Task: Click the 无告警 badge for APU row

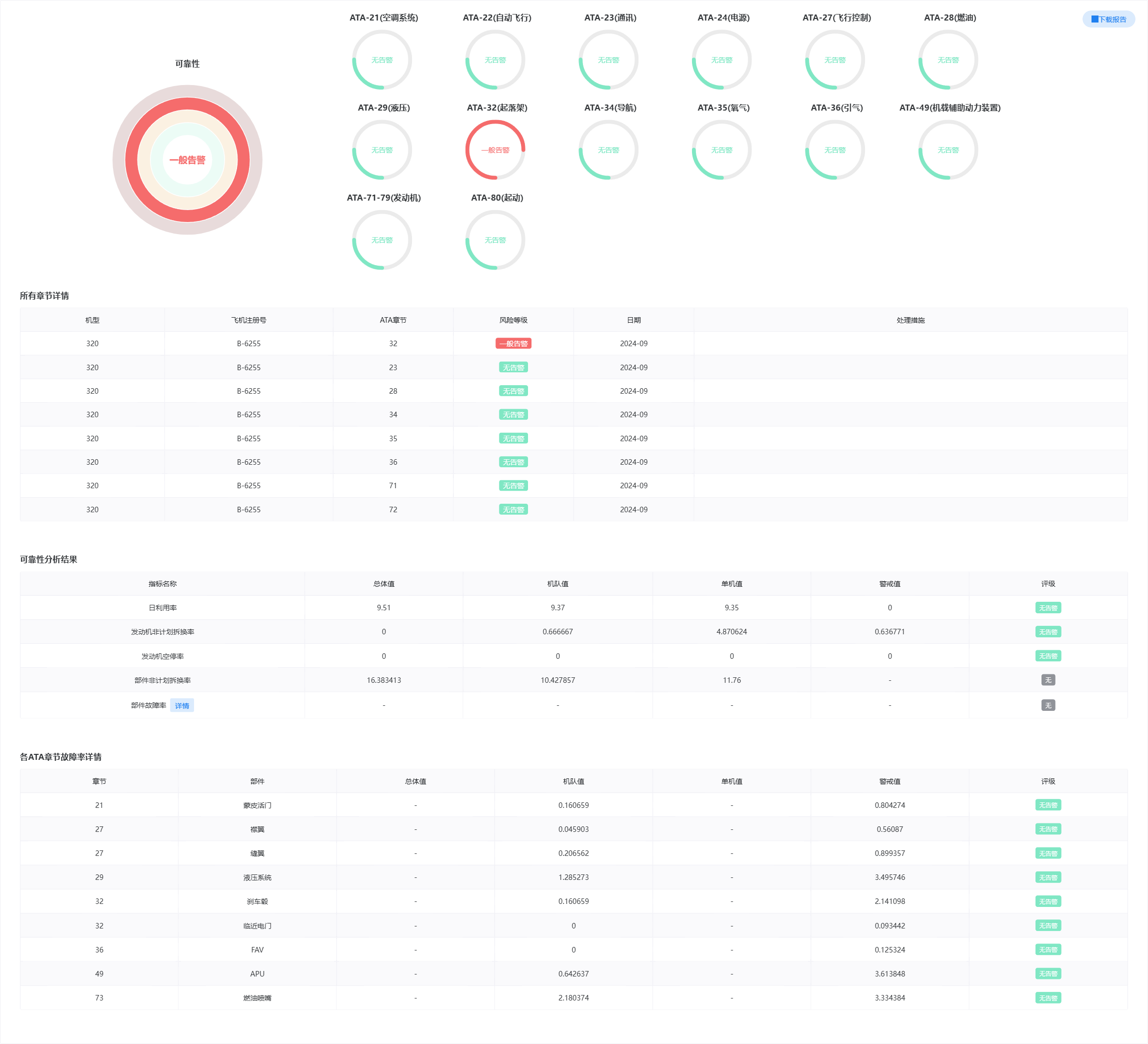Action: coord(1048,974)
